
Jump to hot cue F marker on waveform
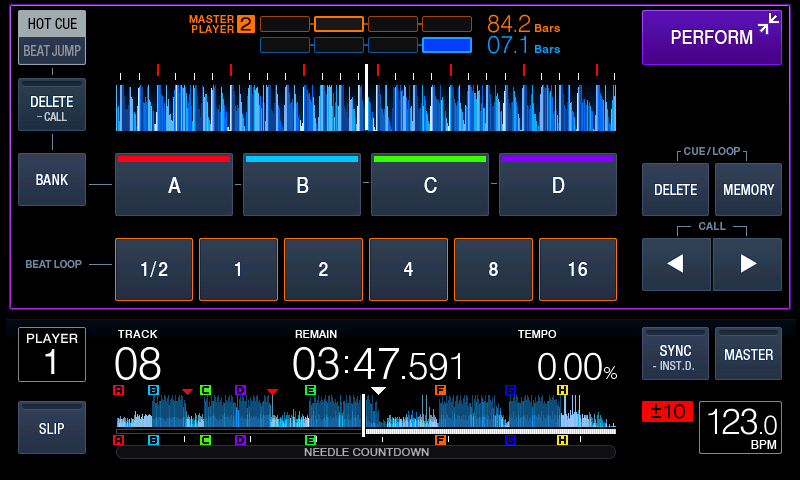click(440, 390)
